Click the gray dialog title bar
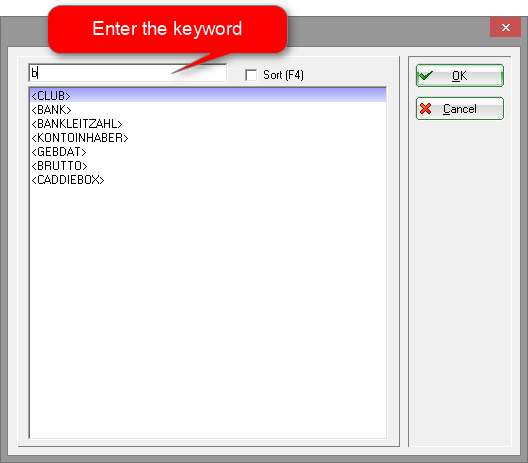 click(x=387, y=31)
